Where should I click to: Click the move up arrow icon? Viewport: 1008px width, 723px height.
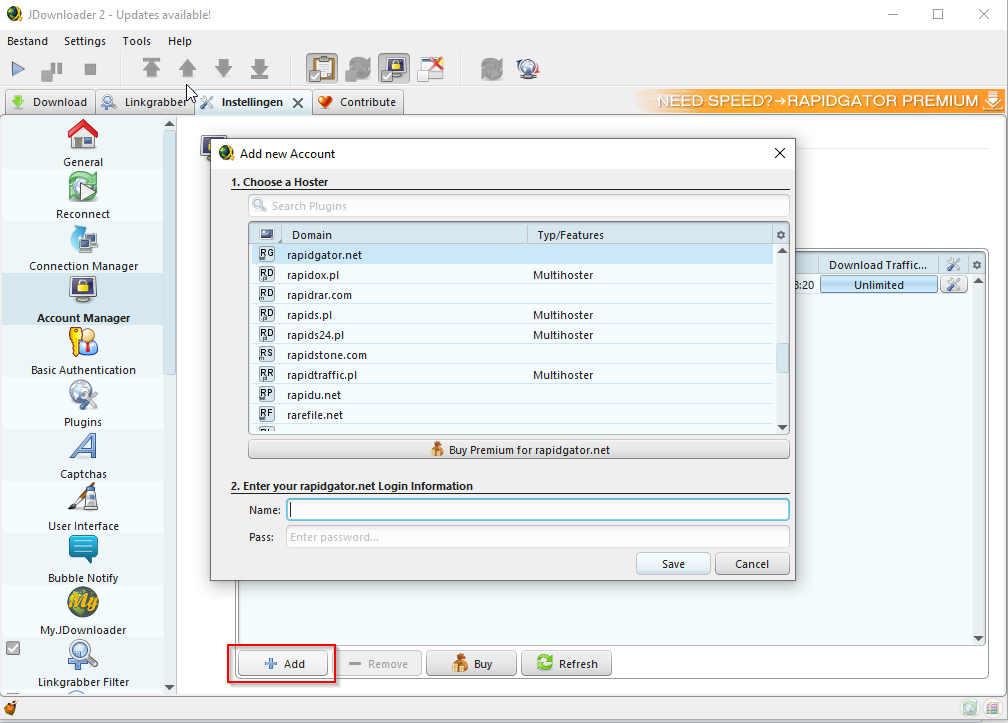187,68
